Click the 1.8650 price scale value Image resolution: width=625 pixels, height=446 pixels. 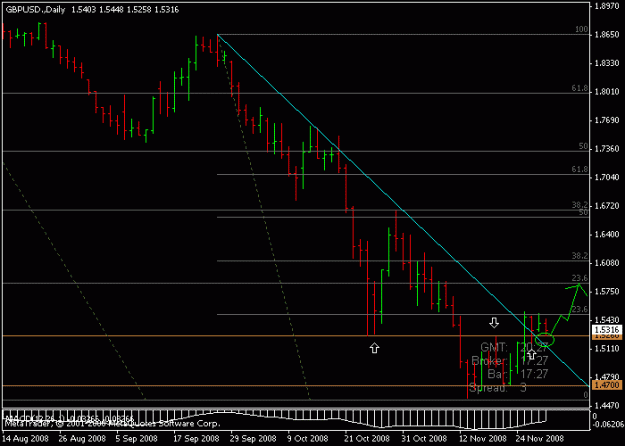tap(607, 35)
